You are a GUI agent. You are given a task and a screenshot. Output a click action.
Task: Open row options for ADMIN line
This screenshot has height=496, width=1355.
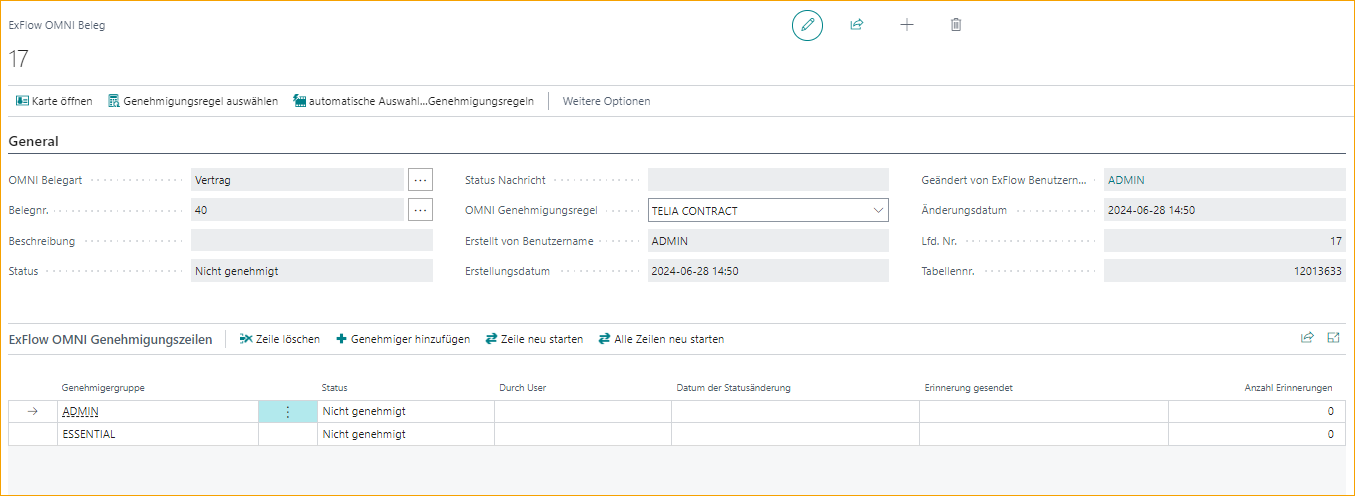coord(288,411)
